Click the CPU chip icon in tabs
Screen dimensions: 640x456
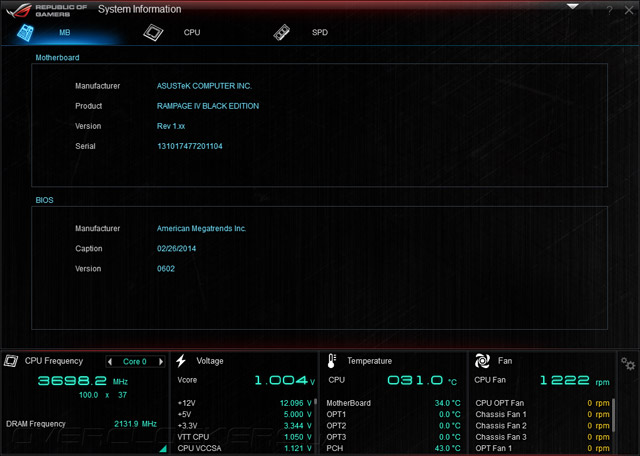[153, 33]
